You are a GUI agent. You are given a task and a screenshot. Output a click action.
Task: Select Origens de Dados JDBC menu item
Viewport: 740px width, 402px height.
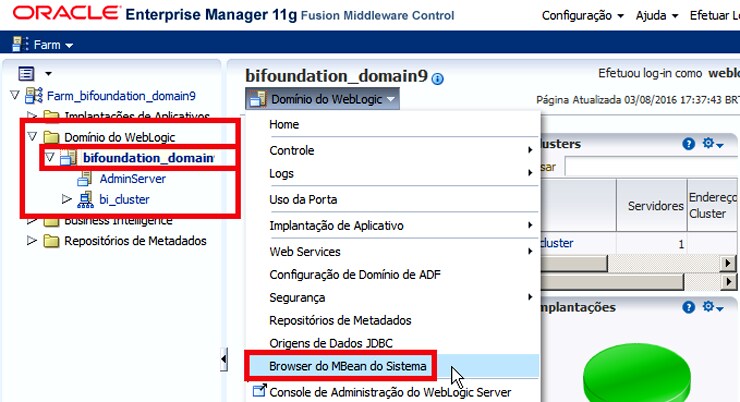click(393, 343)
